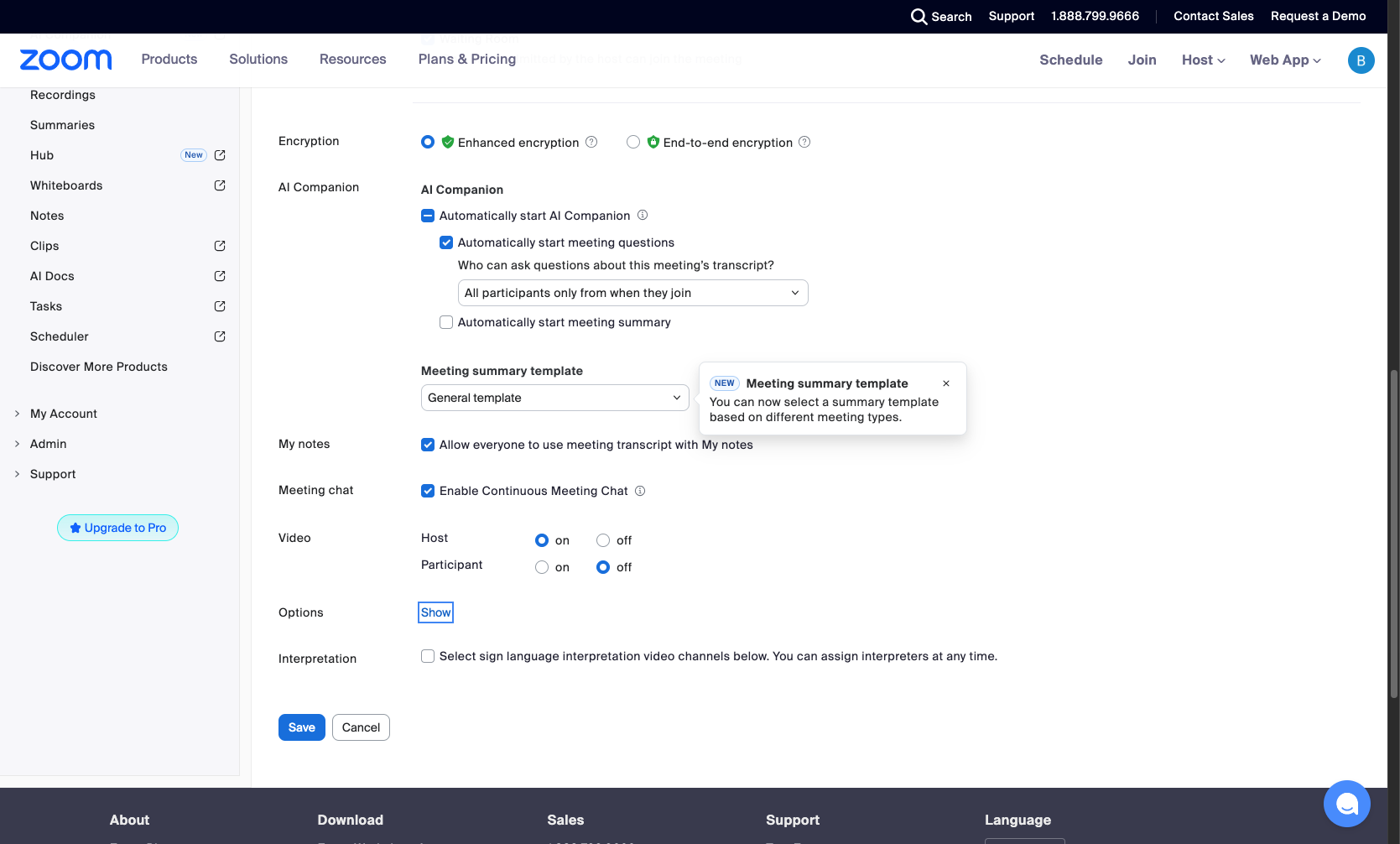1400x844 pixels.
Task: Open the Search magnifier icon
Action: point(919,17)
